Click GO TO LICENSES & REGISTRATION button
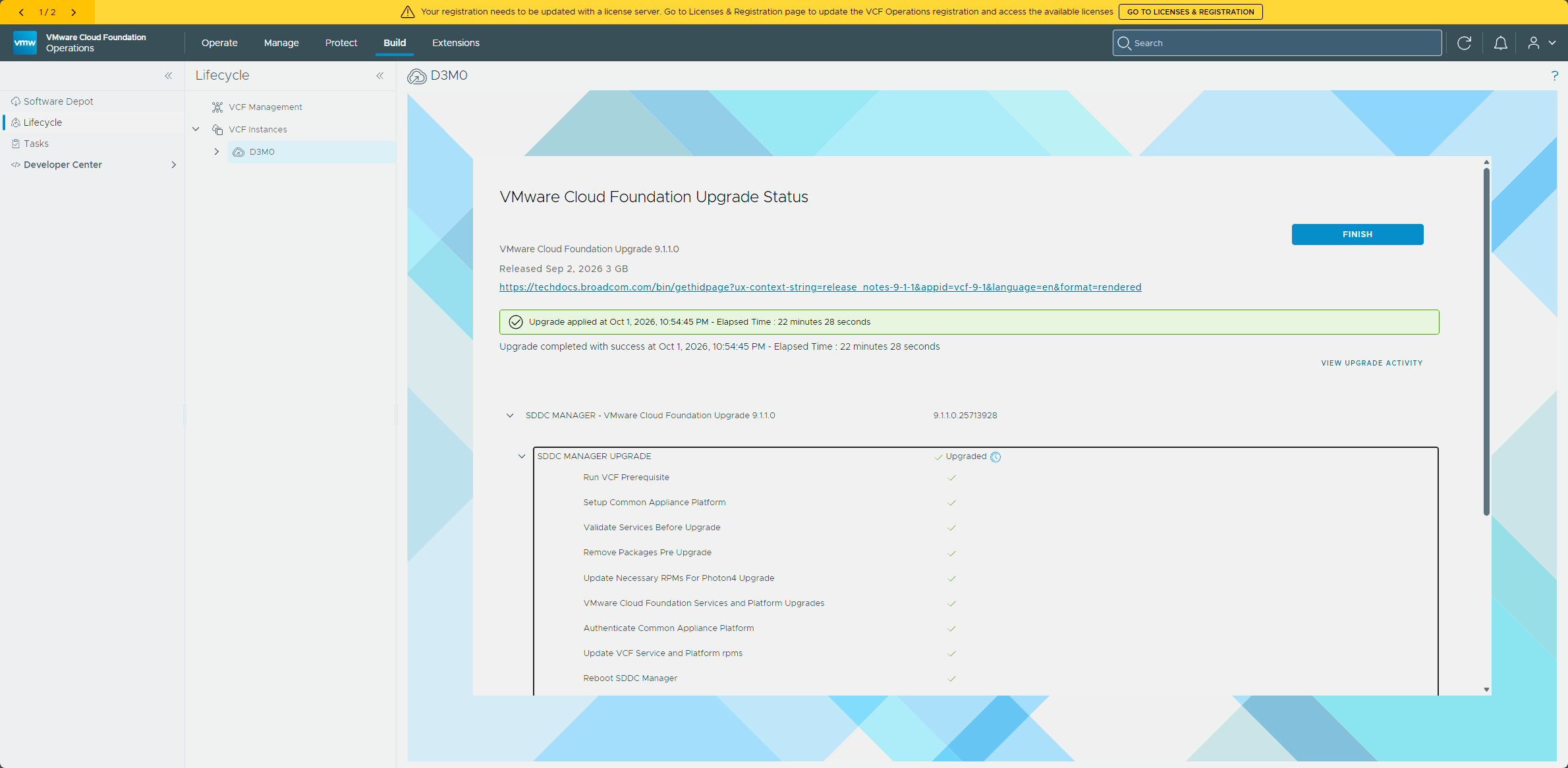The height and width of the screenshot is (768, 1568). pos(1190,12)
